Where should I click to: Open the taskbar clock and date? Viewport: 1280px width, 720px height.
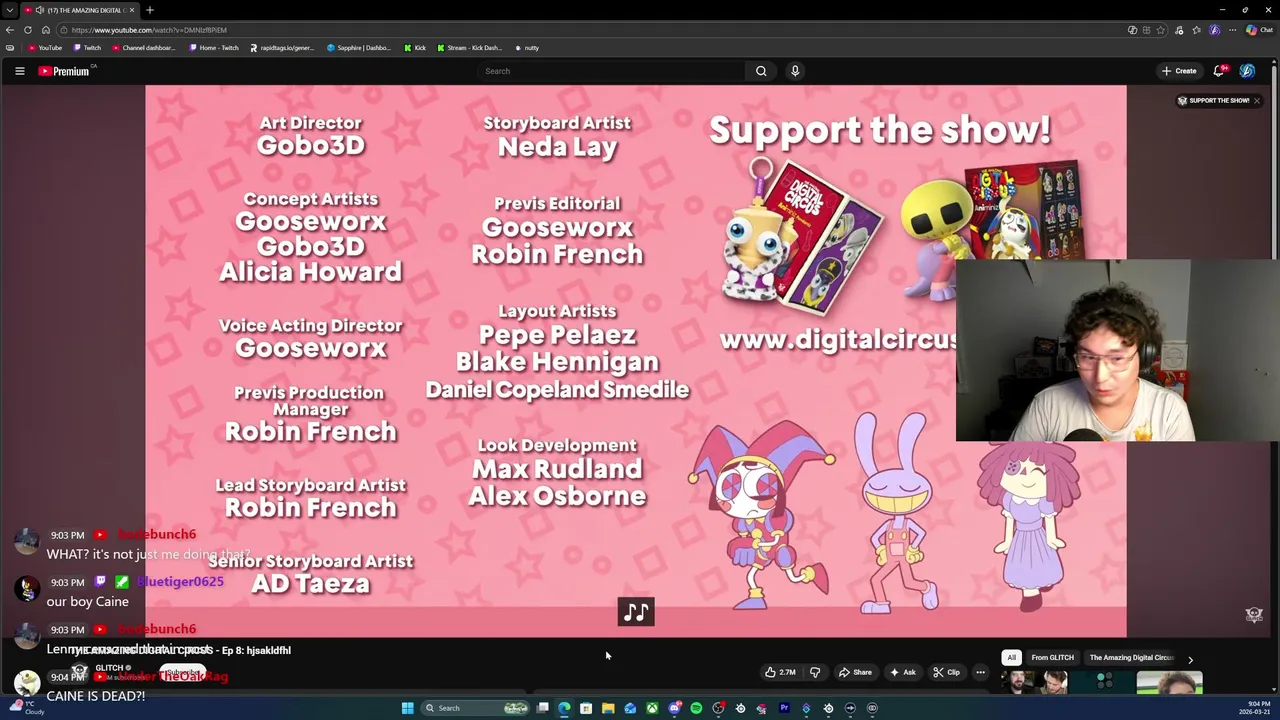tap(1255, 708)
